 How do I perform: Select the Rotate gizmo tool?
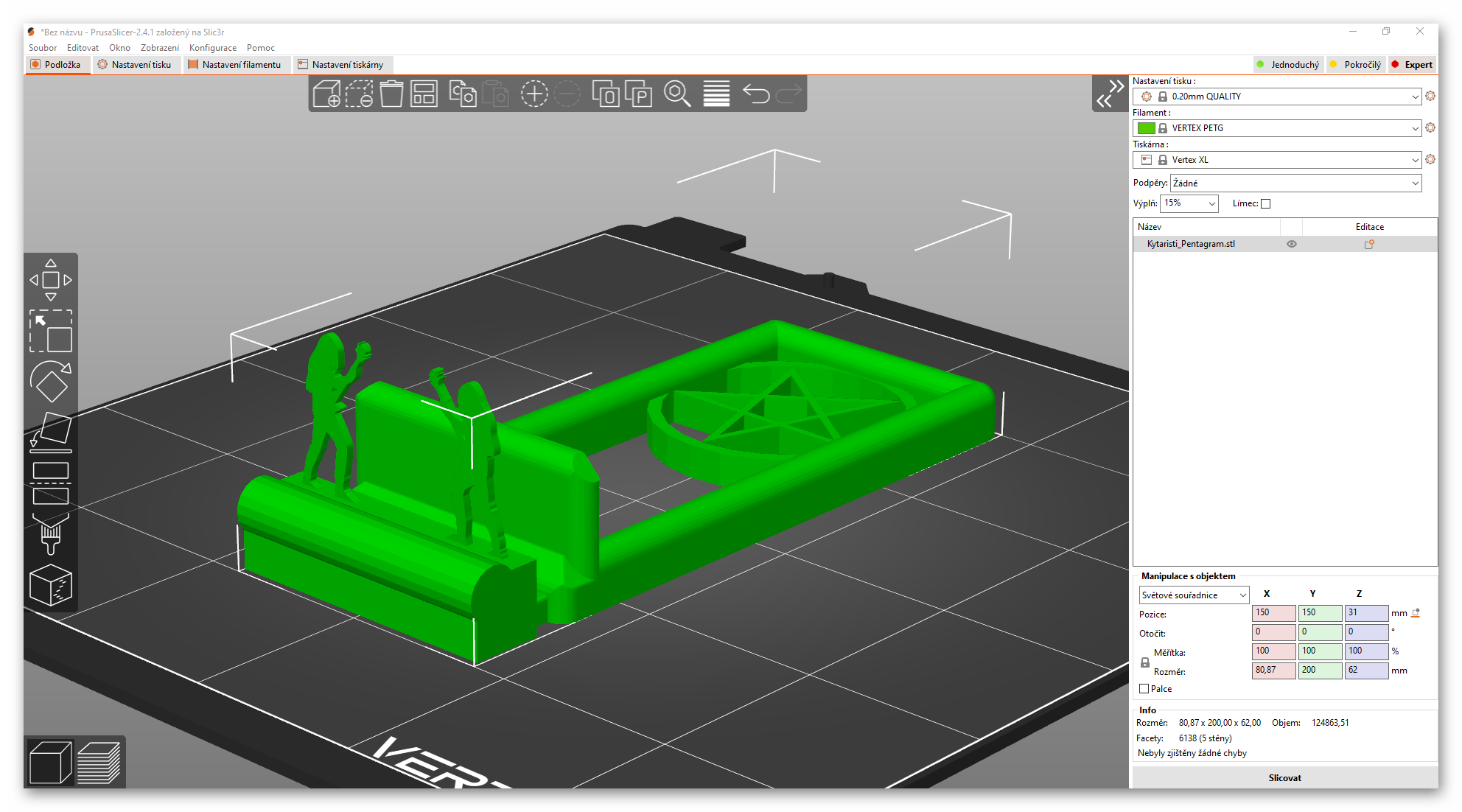[x=51, y=382]
